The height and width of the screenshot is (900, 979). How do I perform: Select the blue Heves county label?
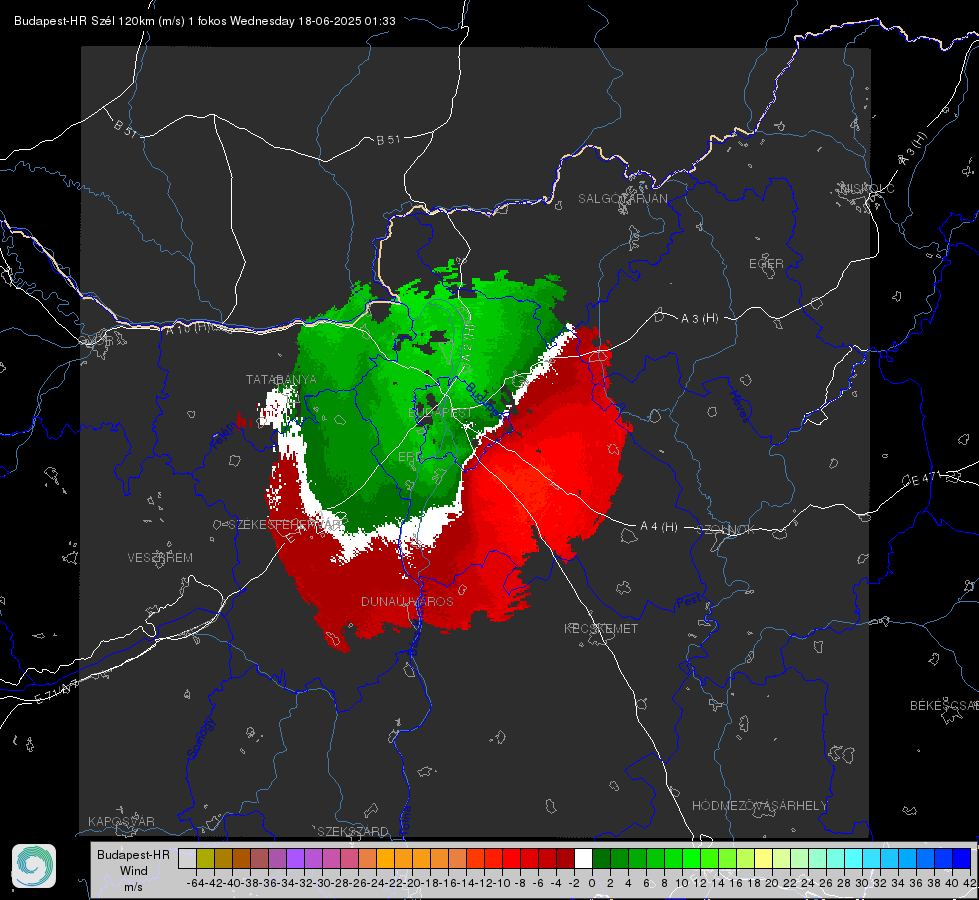739,407
